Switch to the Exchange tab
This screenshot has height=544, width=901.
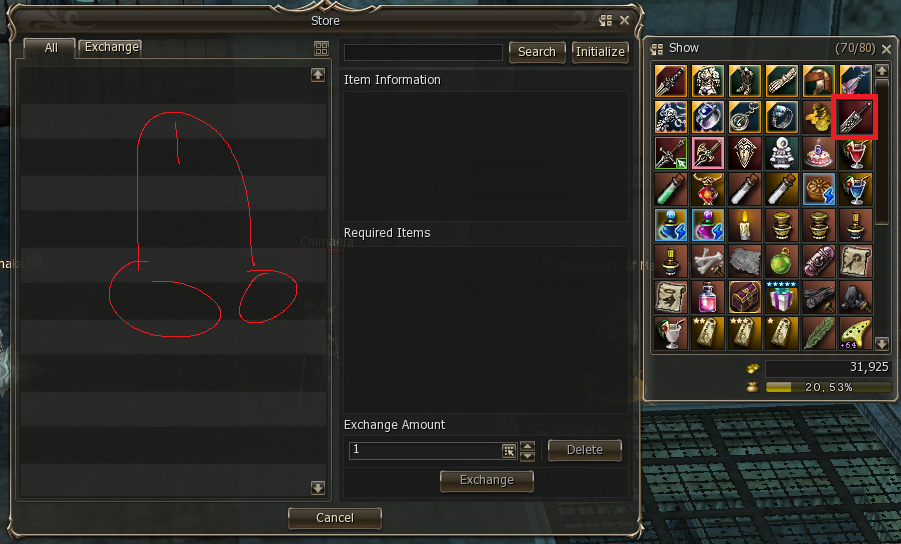(111, 47)
